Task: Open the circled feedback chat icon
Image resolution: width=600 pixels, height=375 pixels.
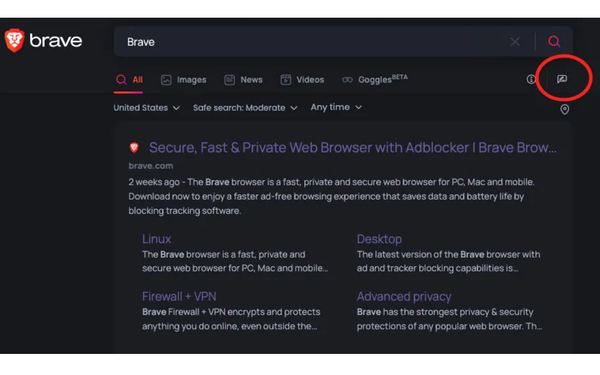Action: [x=562, y=79]
